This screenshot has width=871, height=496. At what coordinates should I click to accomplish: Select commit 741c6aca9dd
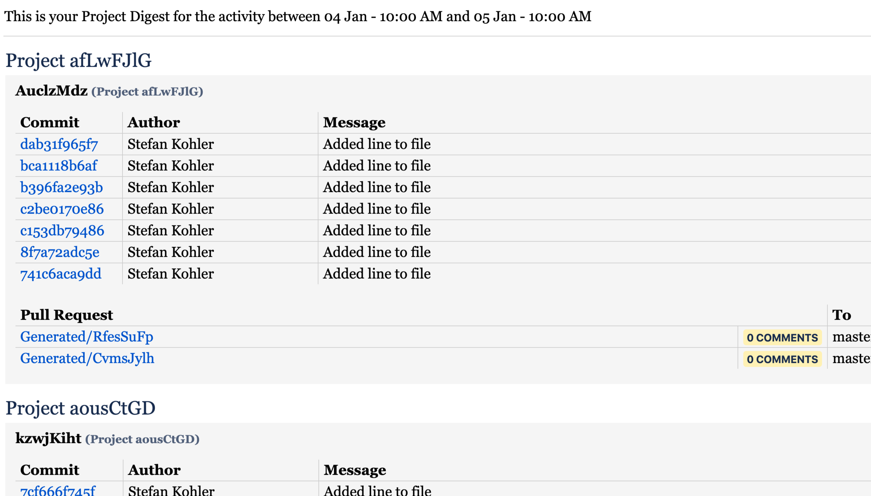pyautogui.click(x=61, y=274)
